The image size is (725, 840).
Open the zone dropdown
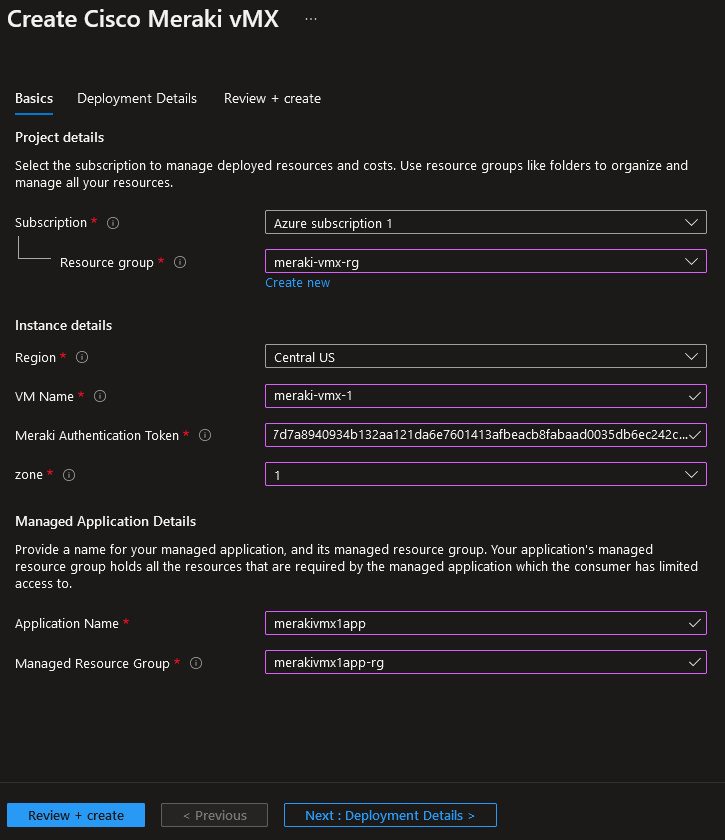tap(485, 475)
